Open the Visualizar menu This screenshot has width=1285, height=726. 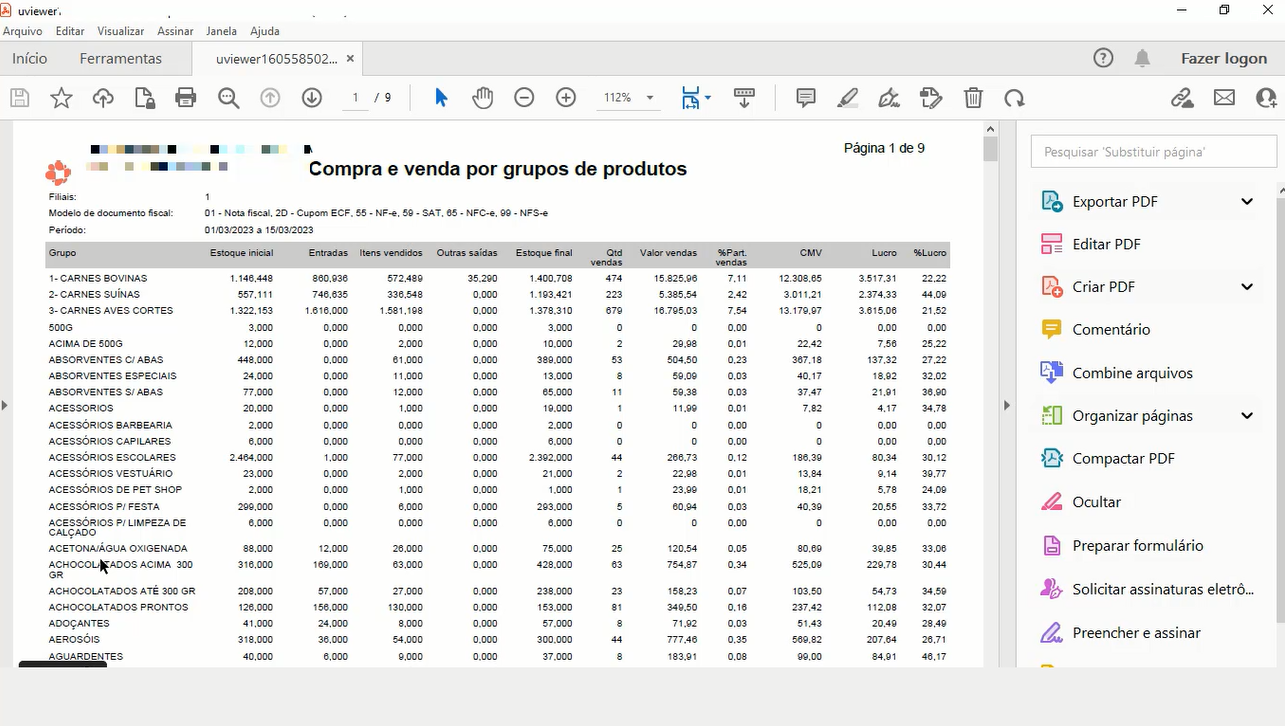click(120, 31)
